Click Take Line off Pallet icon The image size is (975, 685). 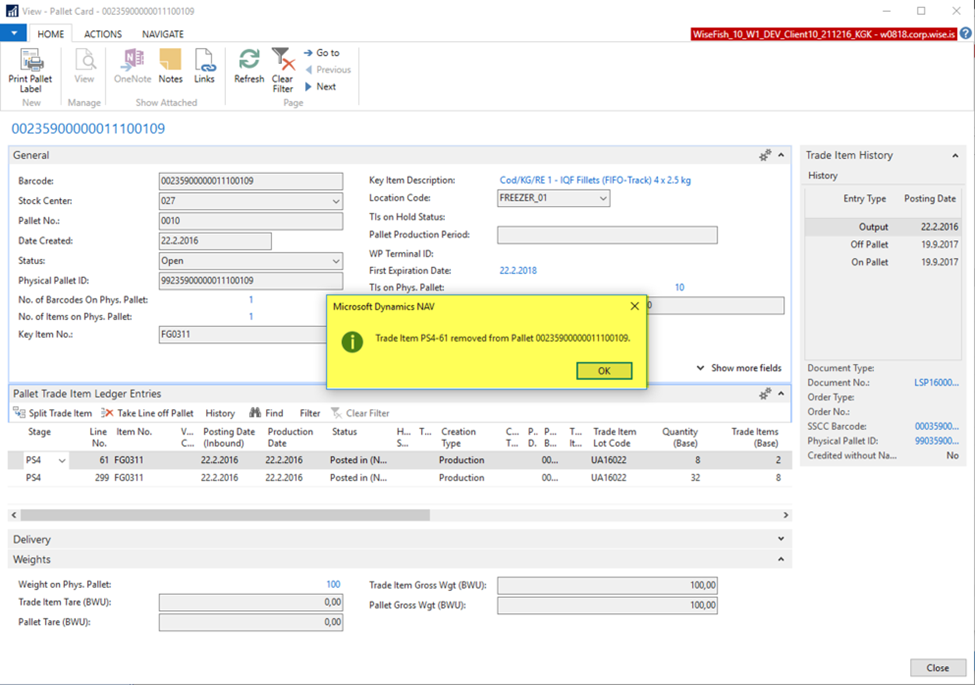pyautogui.click(x=109, y=413)
